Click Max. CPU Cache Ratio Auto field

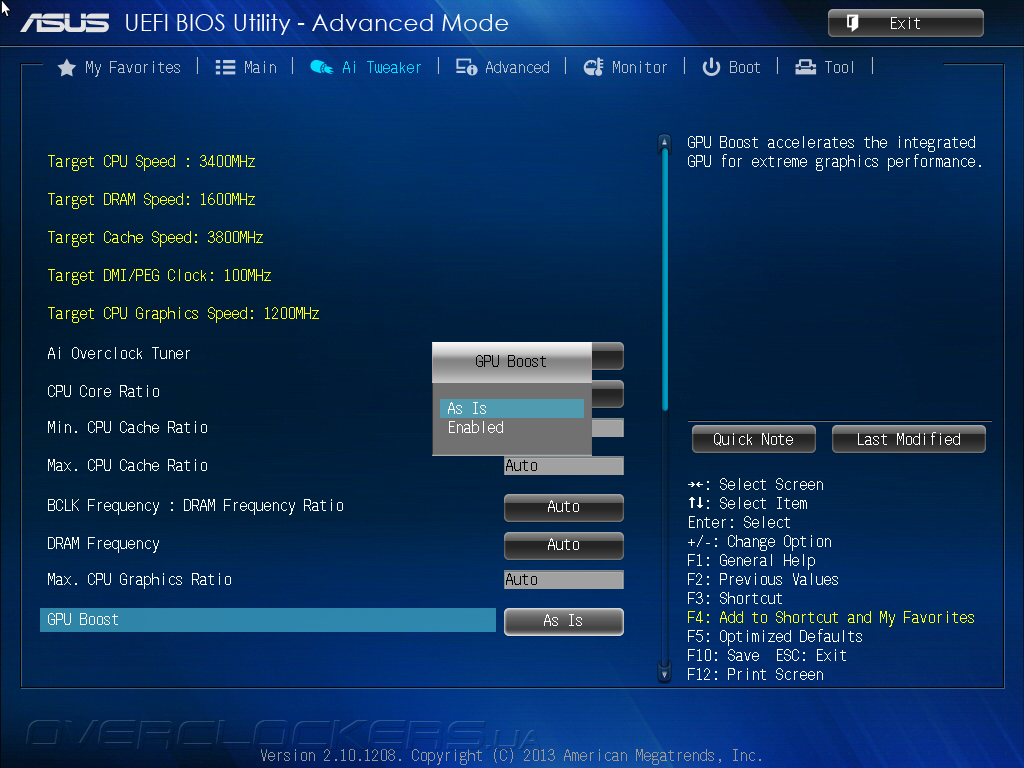coord(564,466)
